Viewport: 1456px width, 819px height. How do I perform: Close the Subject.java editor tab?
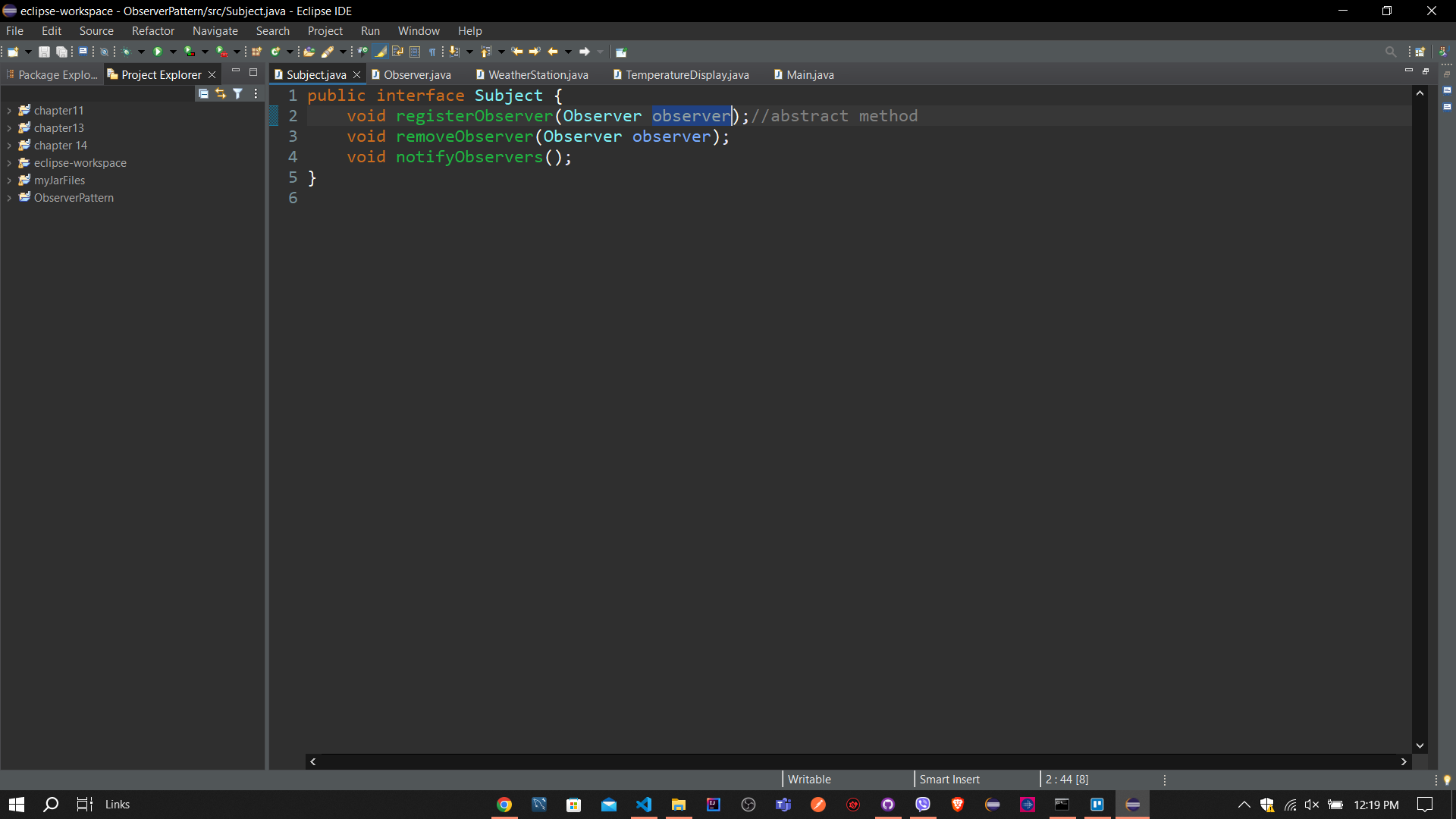pos(356,74)
